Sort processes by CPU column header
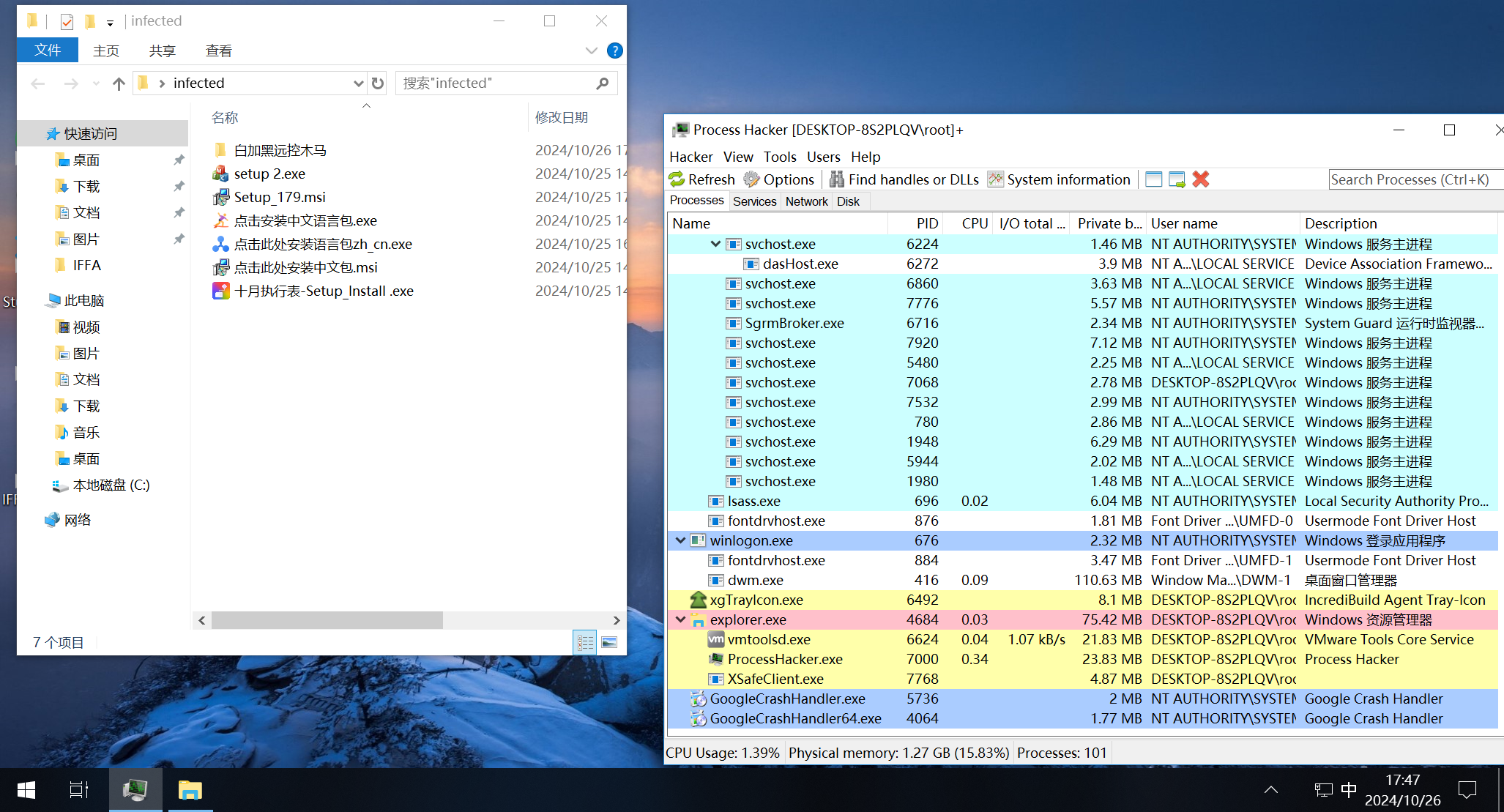 (969, 223)
